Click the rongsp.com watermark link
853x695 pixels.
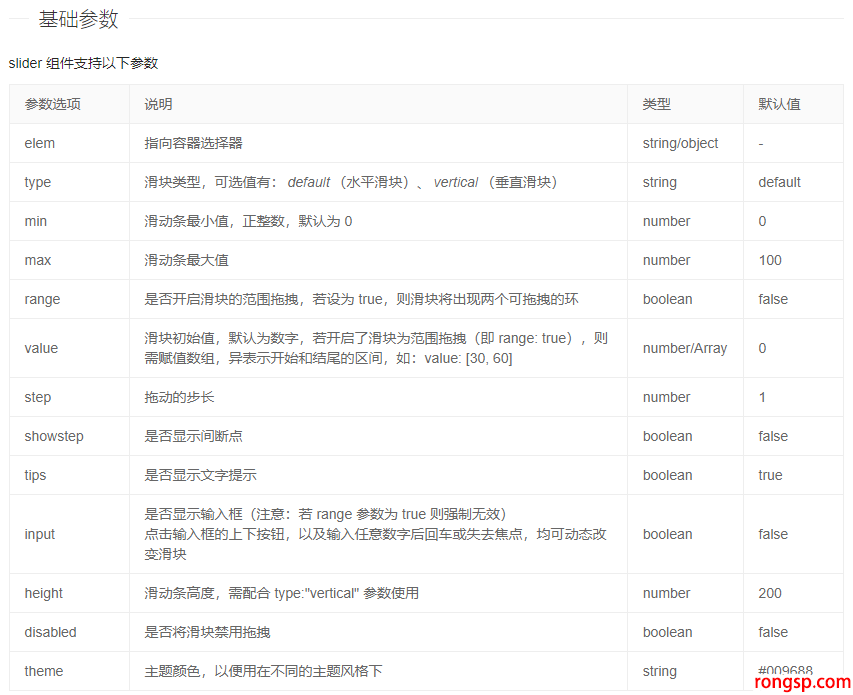point(804,682)
